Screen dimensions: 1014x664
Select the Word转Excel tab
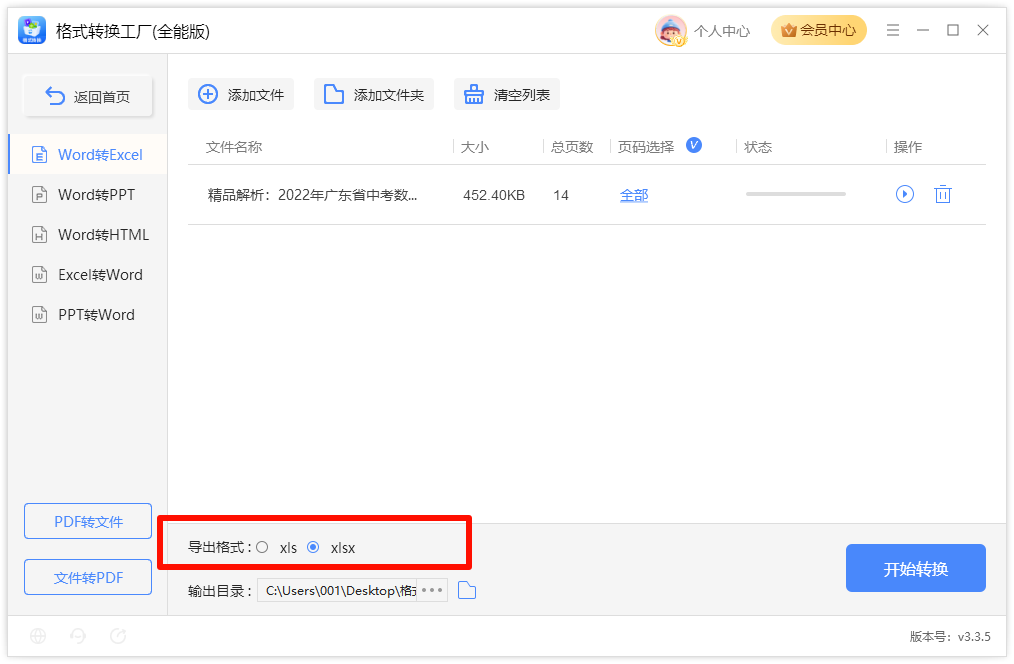pyautogui.click(x=88, y=155)
